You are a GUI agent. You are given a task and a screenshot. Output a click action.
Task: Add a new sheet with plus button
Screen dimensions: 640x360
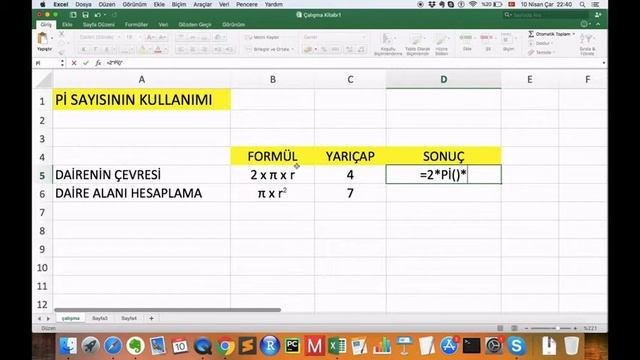coord(151,318)
